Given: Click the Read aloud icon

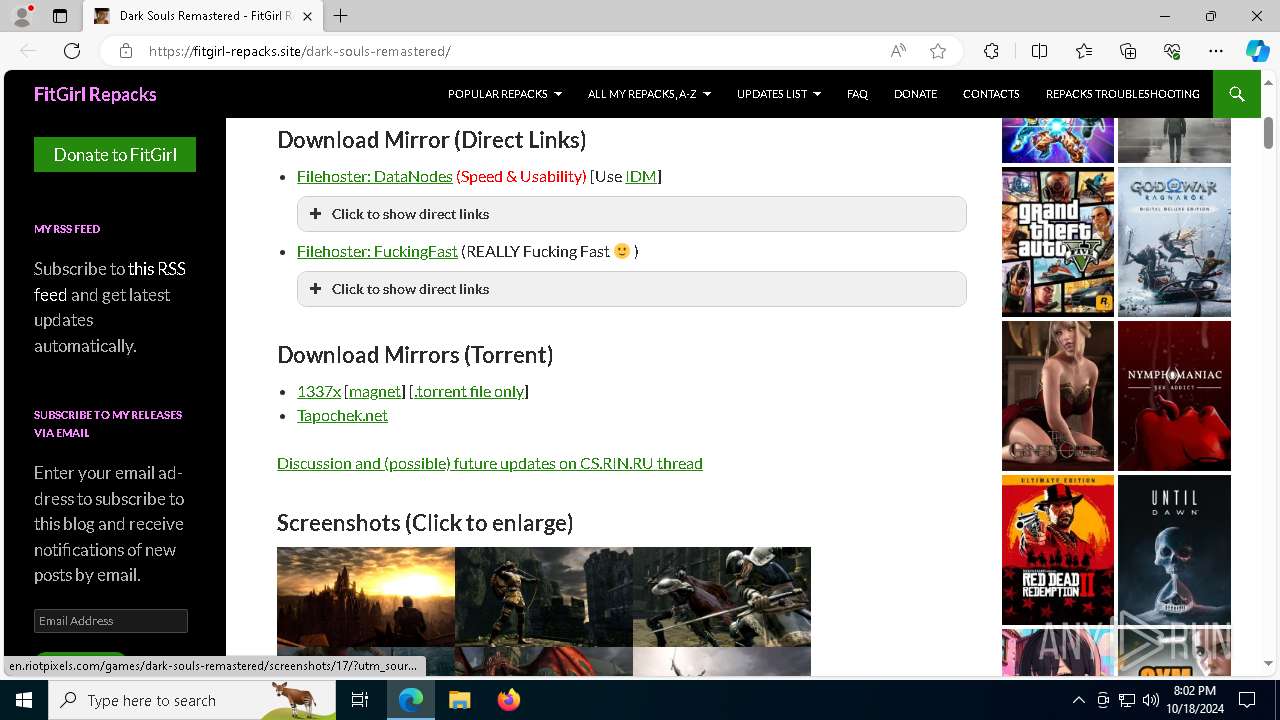Looking at the screenshot, I should (x=898, y=51).
